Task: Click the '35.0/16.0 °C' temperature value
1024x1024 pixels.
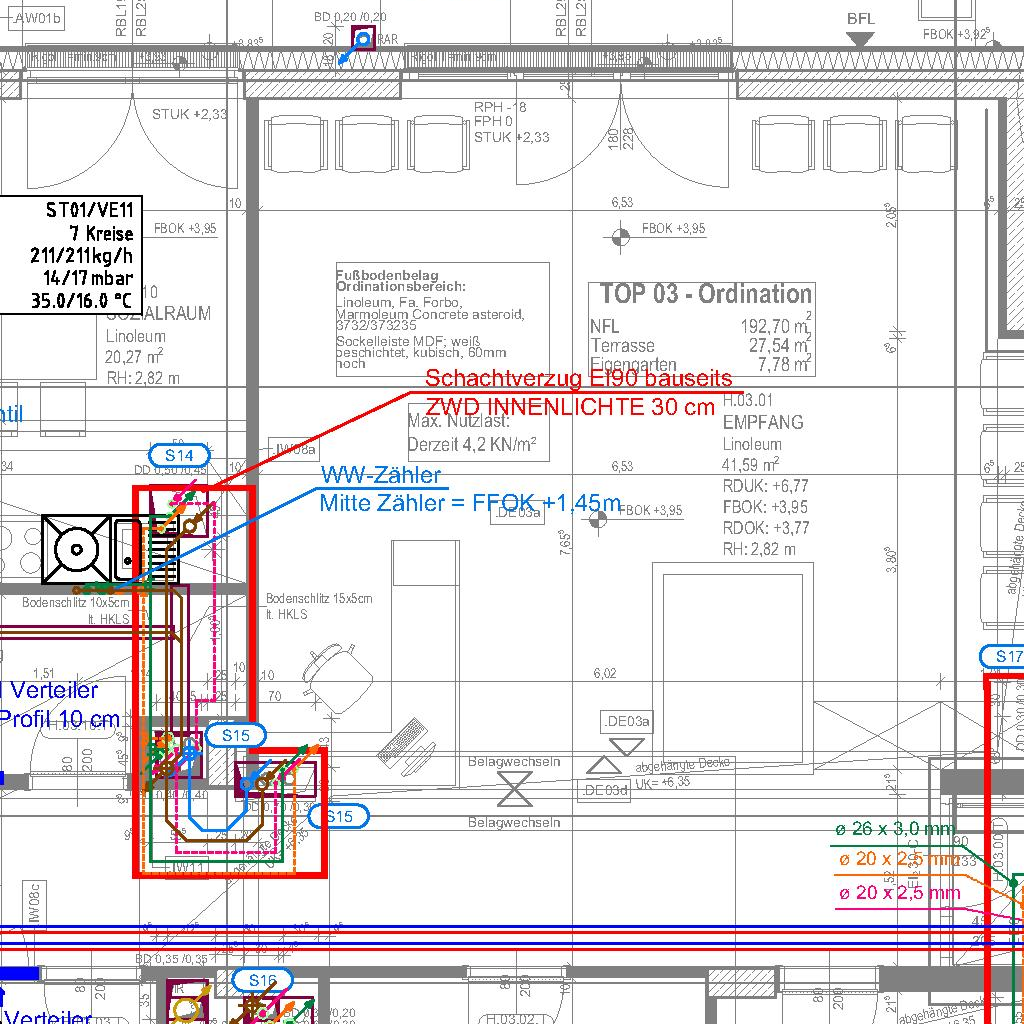Action: [x=82, y=300]
